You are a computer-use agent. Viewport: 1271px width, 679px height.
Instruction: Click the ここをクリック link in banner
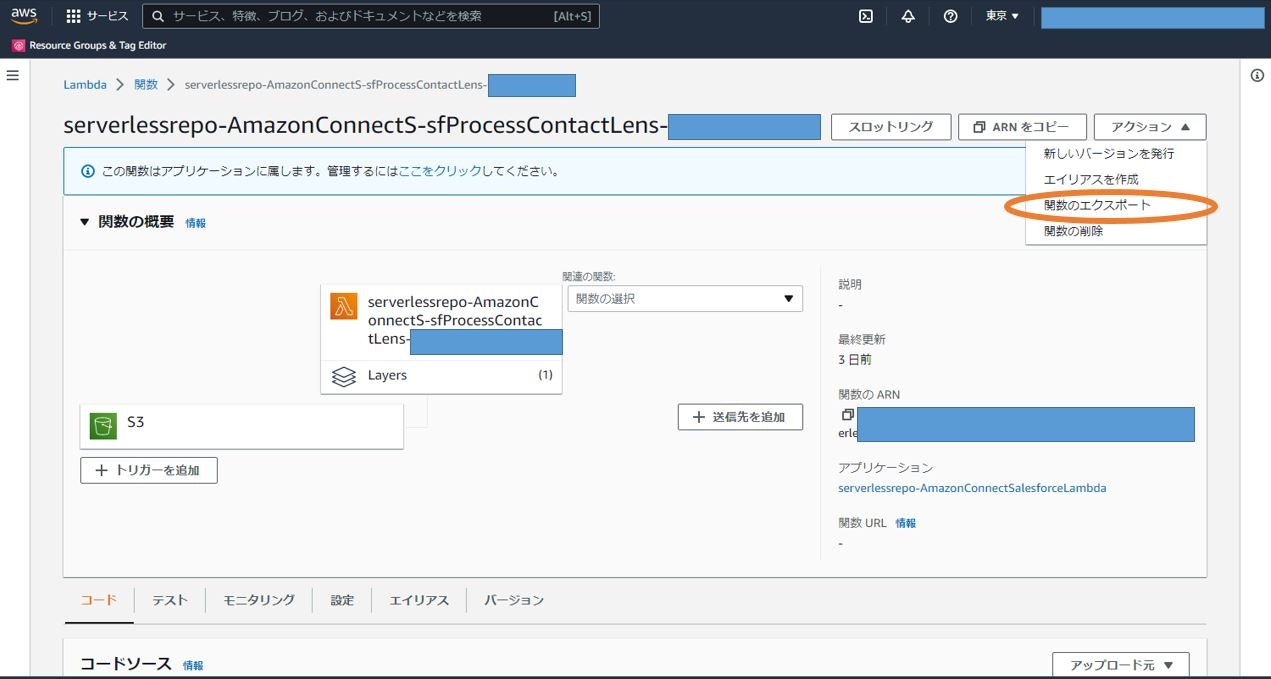440,172
